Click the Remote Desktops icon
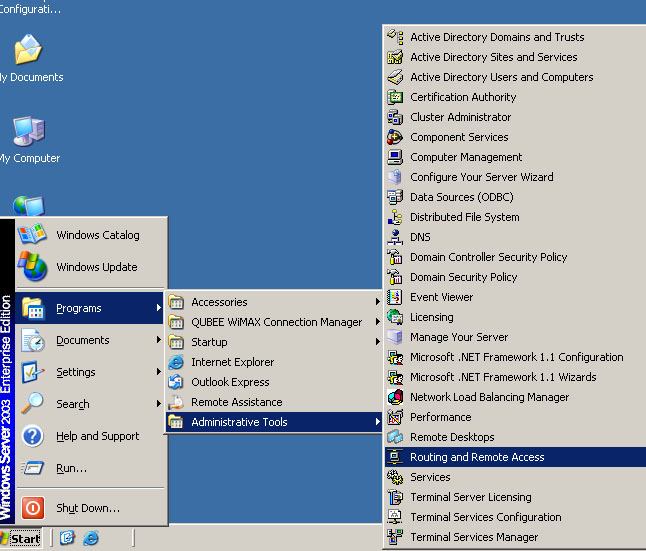The width and height of the screenshot is (646, 551). click(395, 437)
